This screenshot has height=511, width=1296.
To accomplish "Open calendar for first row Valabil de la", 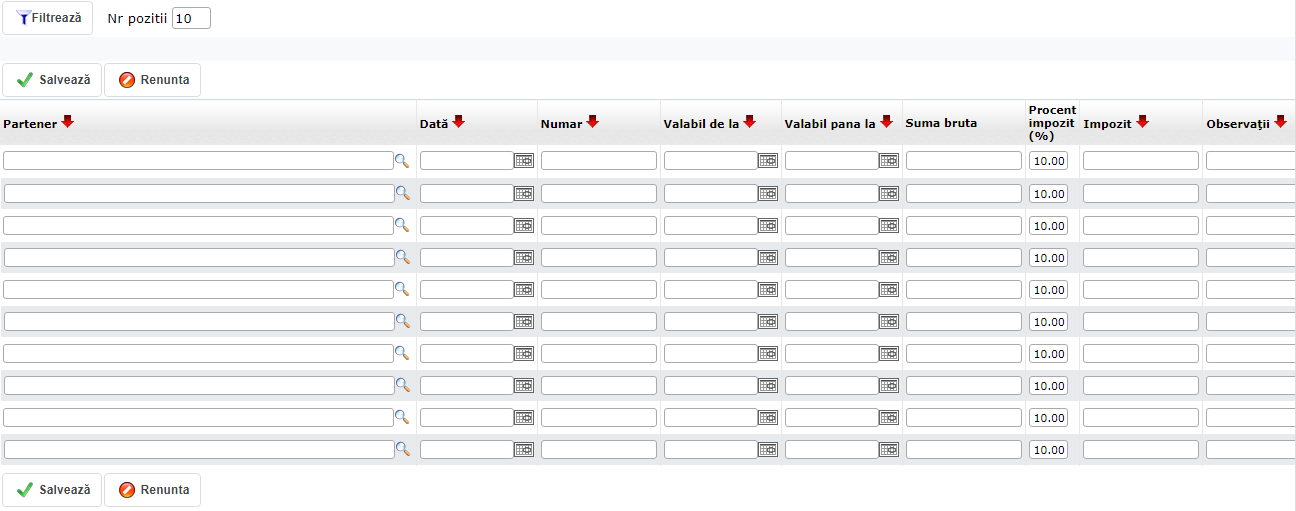I will tap(768, 160).
